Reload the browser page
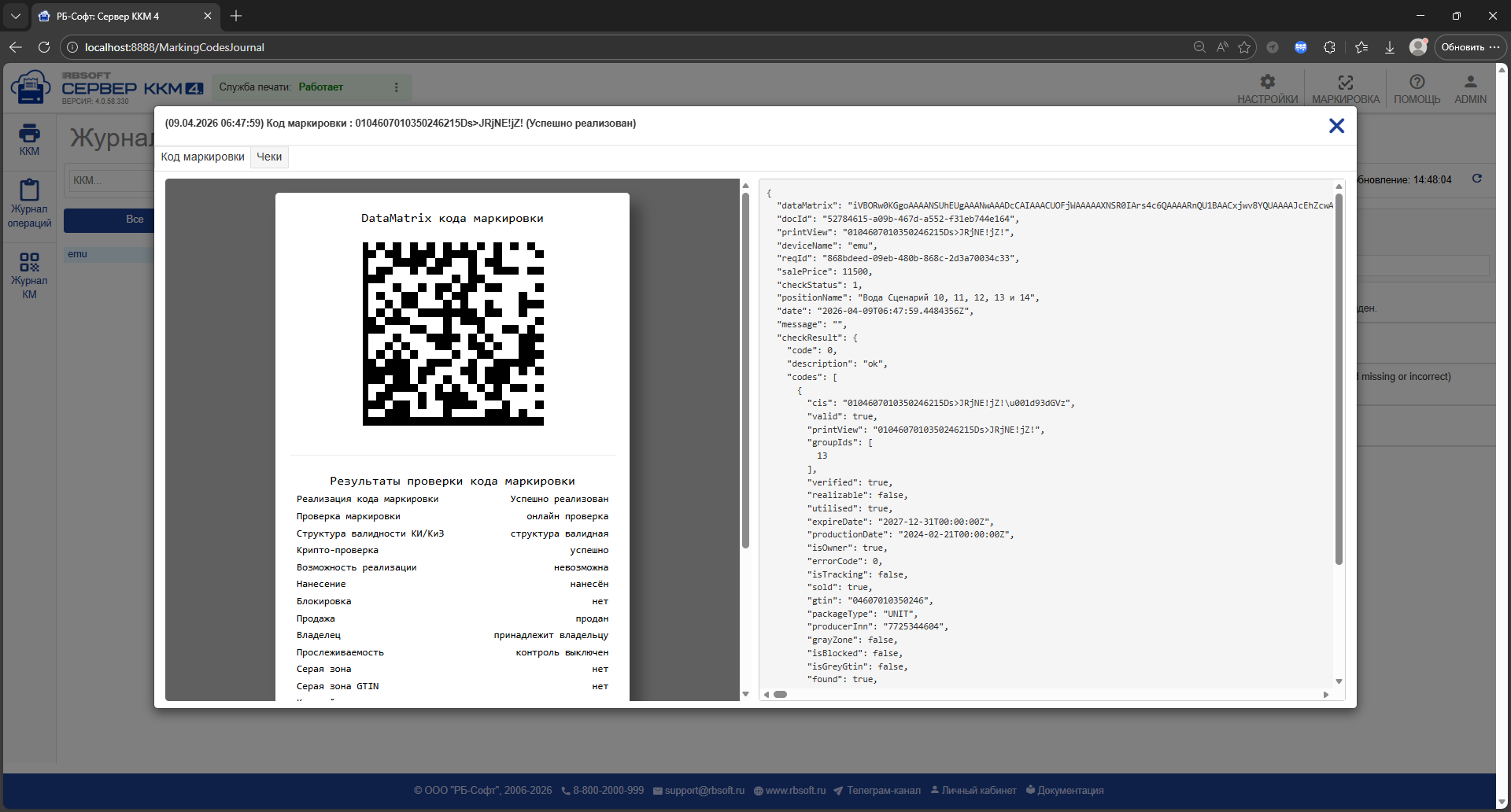The height and width of the screenshot is (812, 1511). coord(44,47)
